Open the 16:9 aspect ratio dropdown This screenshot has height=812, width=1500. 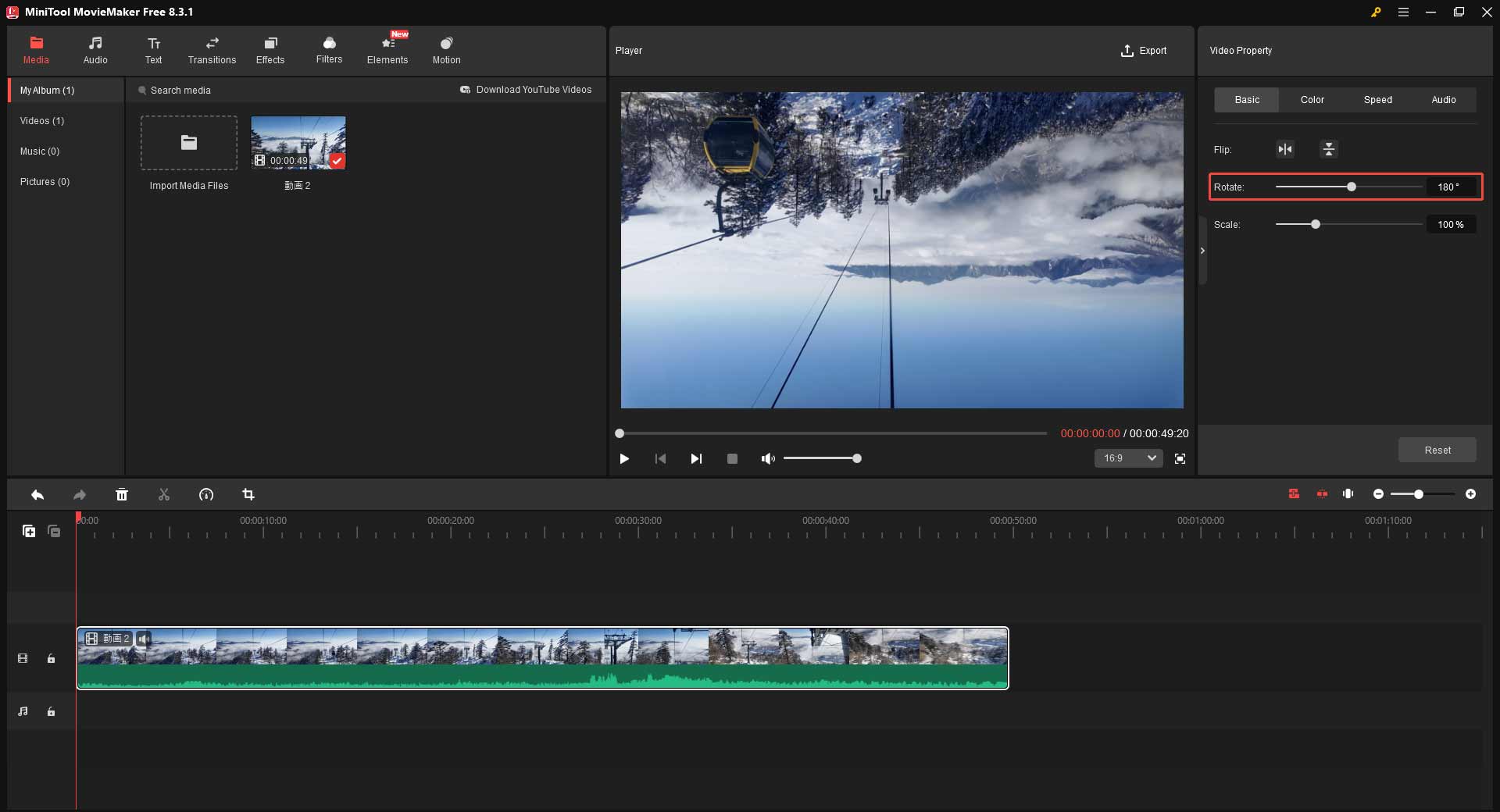(x=1127, y=458)
